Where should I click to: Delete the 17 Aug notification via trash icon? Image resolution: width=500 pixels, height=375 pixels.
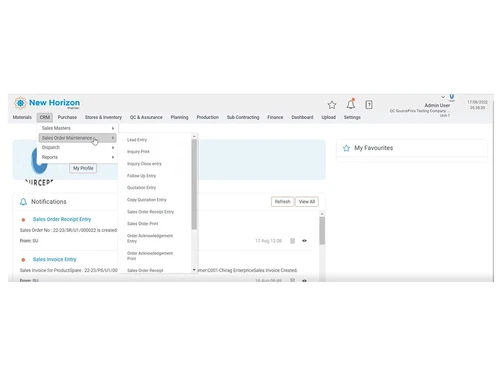(292, 241)
